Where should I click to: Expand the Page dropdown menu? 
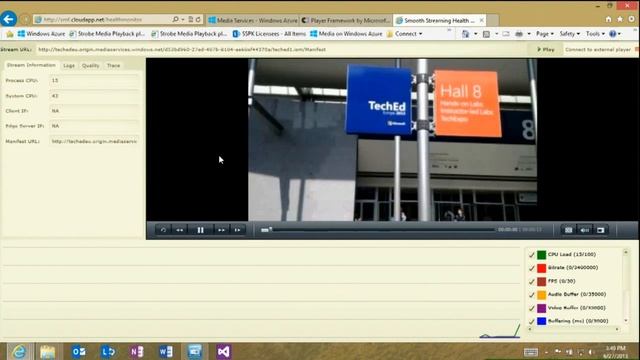[x=545, y=34]
